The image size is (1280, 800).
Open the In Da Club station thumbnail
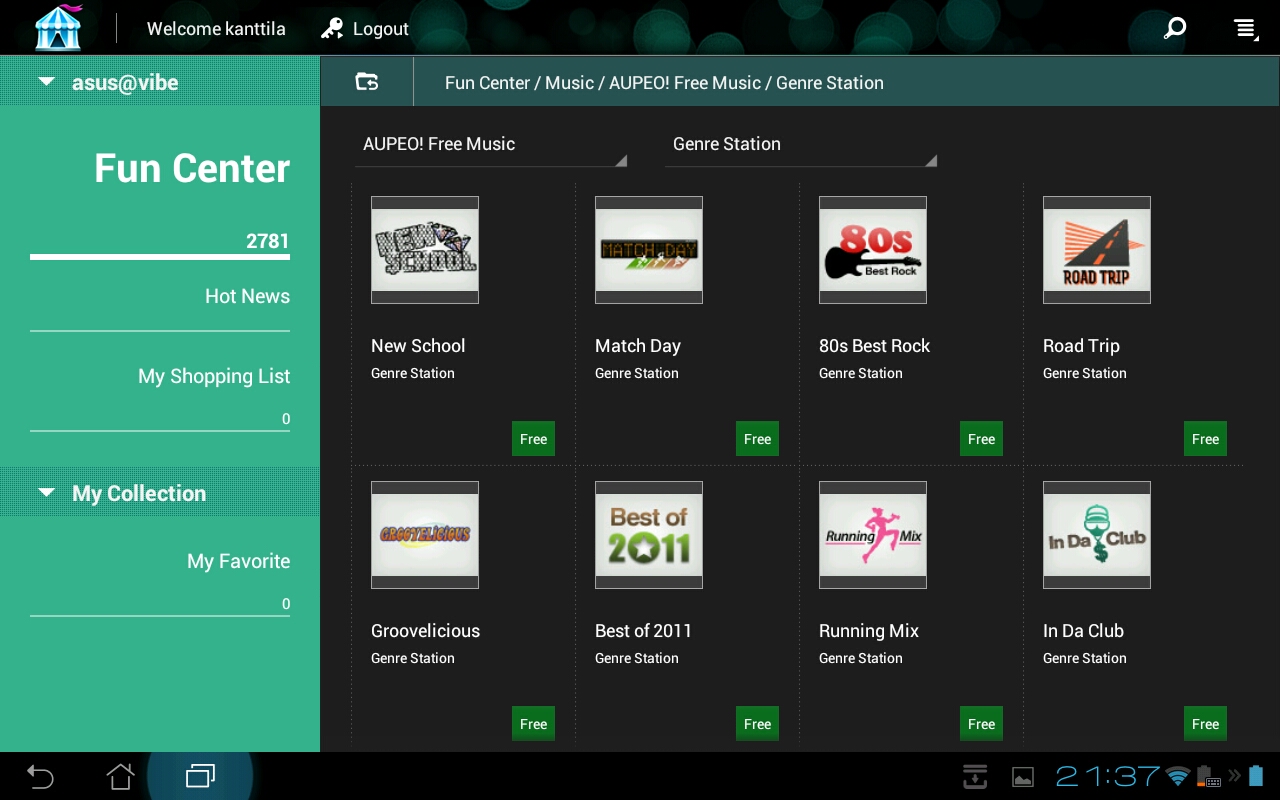(1097, 535)
